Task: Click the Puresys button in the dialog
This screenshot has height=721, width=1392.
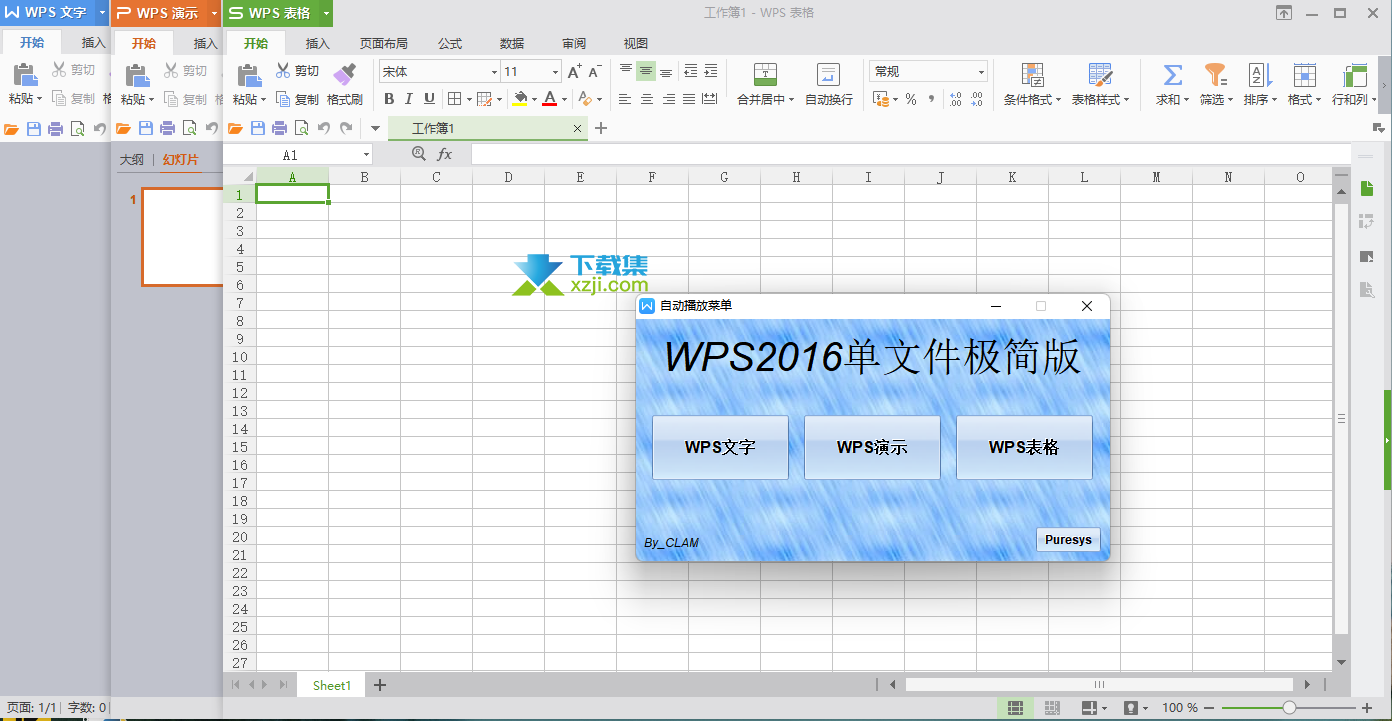Action: point(1068,540)
